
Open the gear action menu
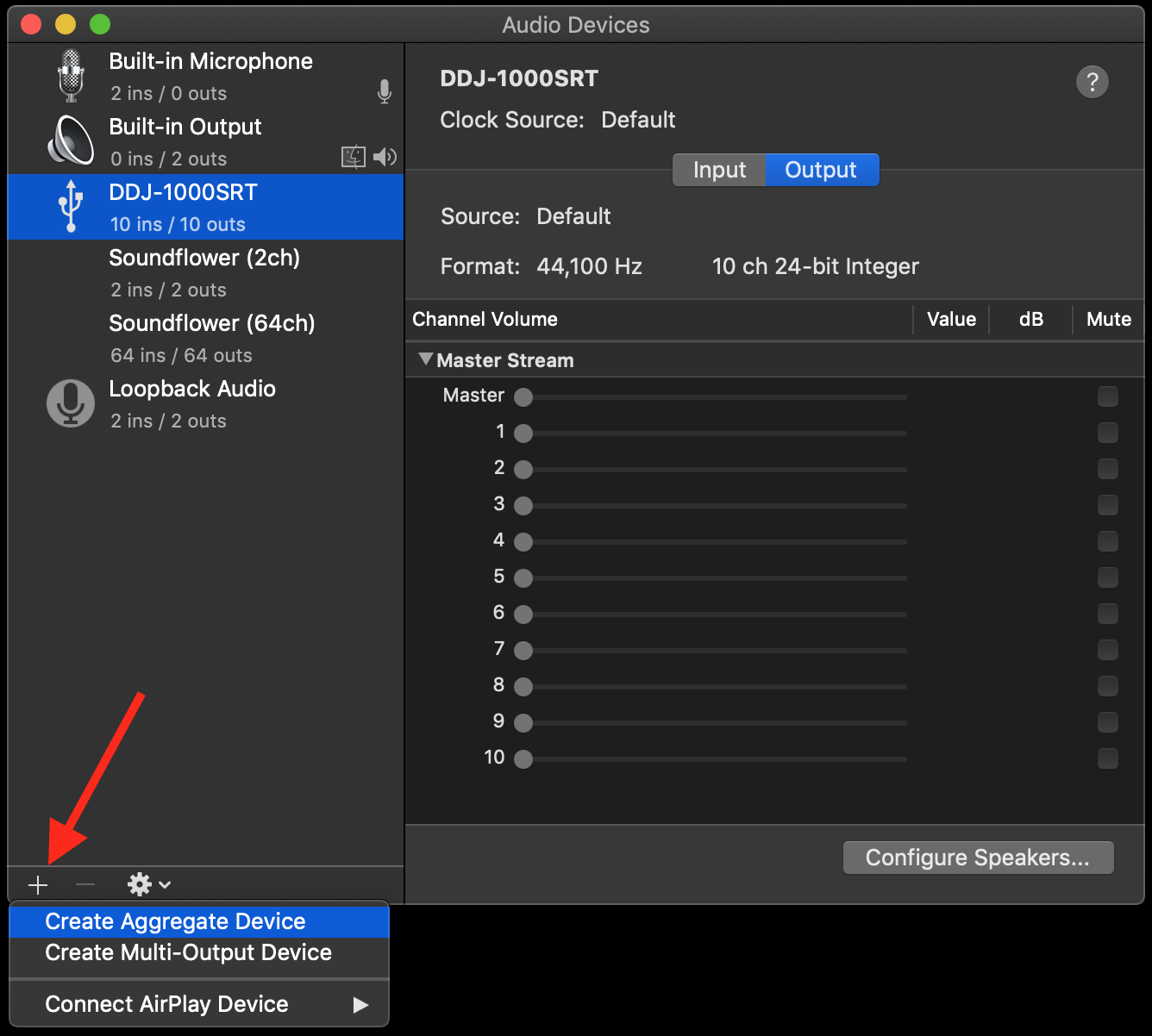point(149,884)
